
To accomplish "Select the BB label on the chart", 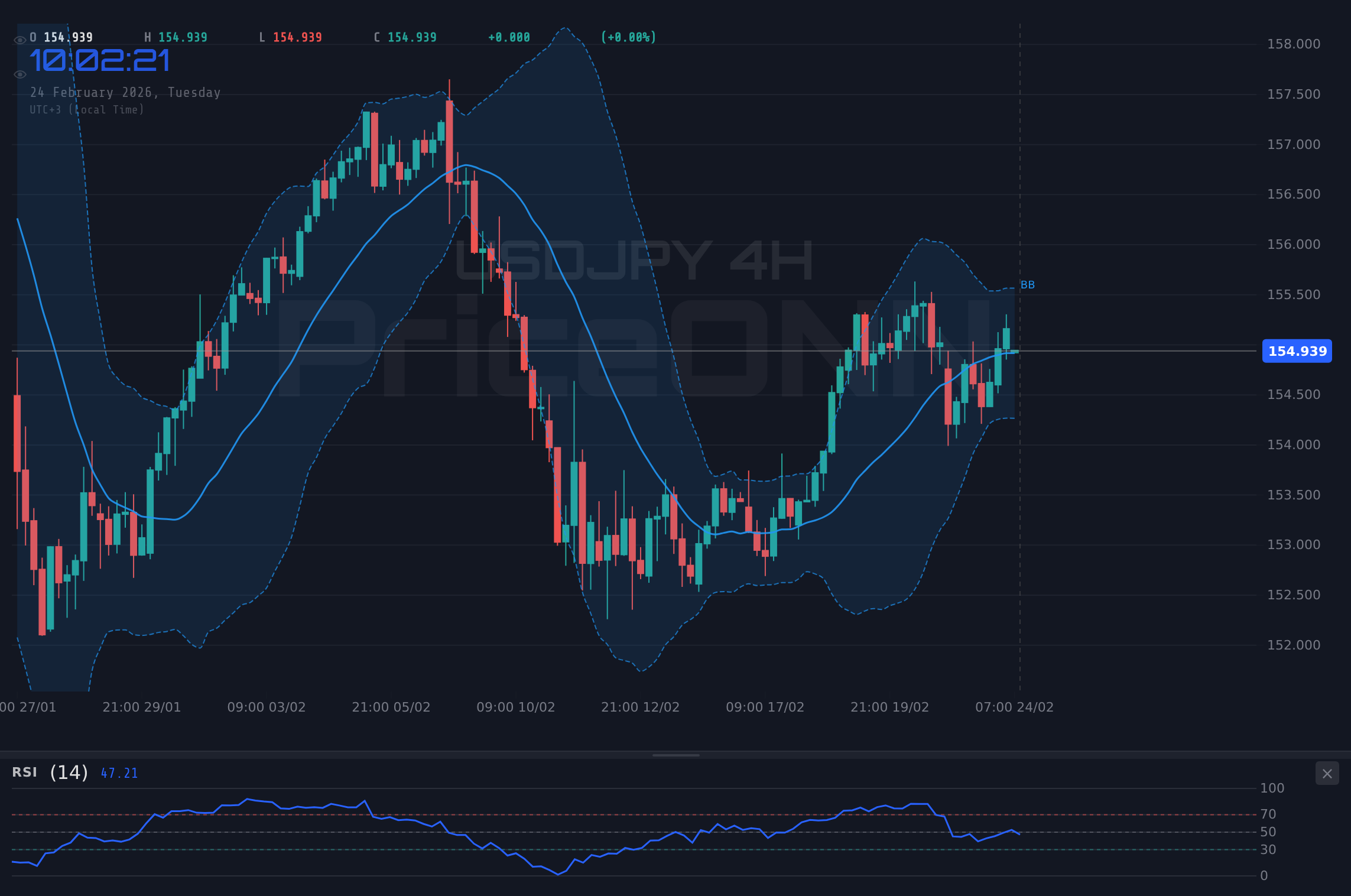I will click(x=1028, y=284).
